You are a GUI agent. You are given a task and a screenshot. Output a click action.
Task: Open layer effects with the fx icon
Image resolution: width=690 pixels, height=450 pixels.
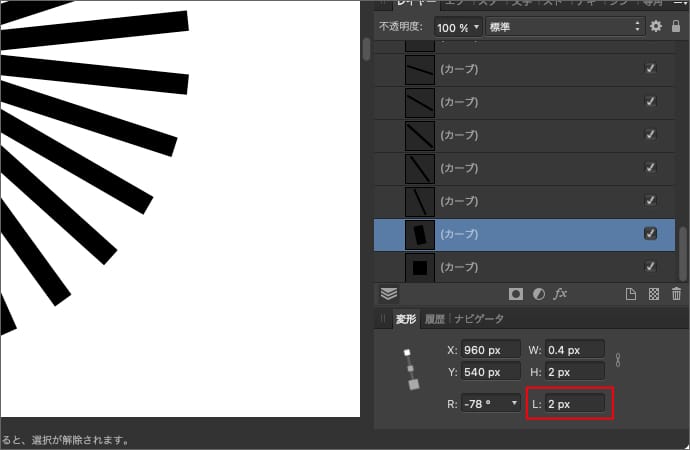coord(561,294)
